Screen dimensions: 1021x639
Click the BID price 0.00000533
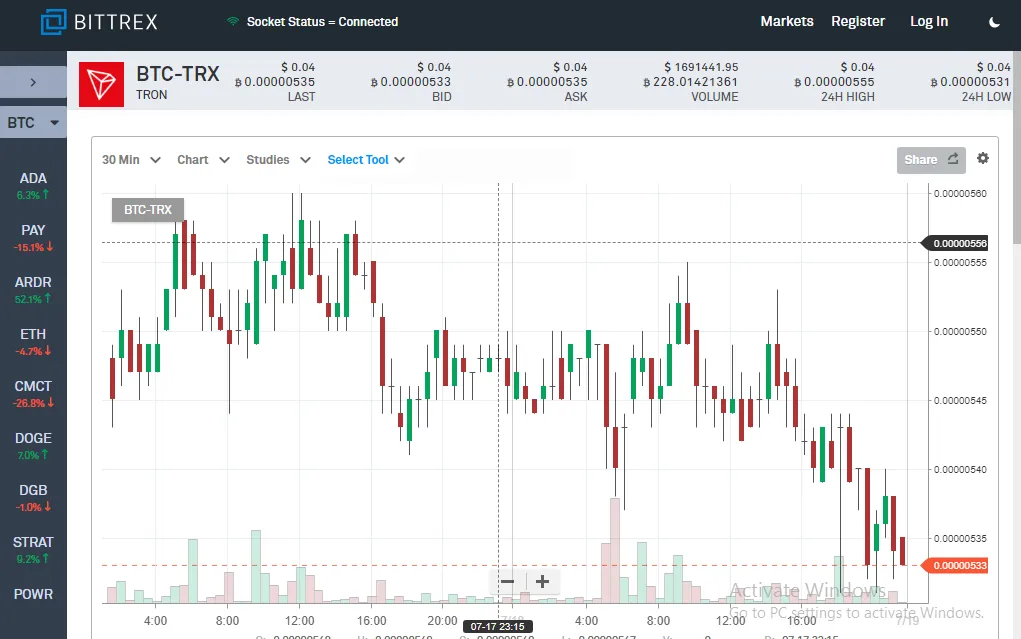pyautogui.click(x=411, y=82)
